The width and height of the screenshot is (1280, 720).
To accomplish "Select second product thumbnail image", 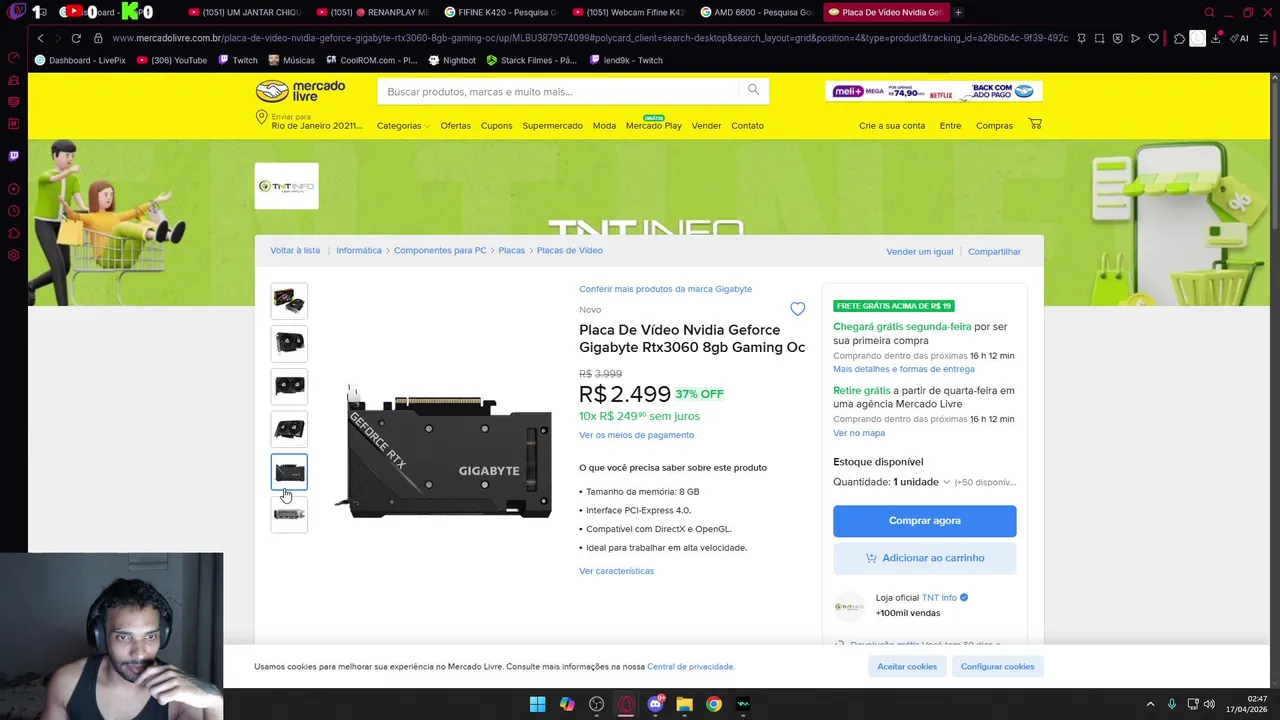I will [x=289, y=343].
